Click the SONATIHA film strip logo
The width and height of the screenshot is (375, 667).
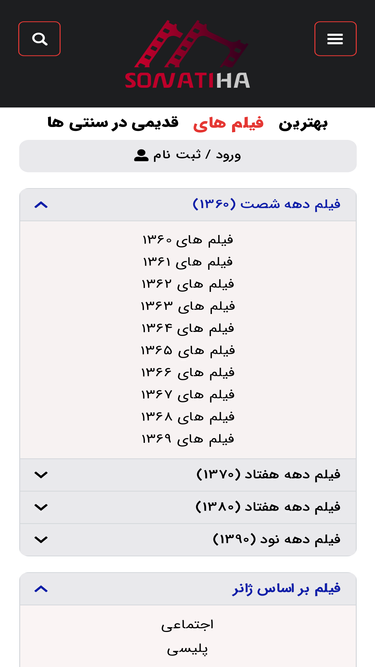(x=188, y=54)
